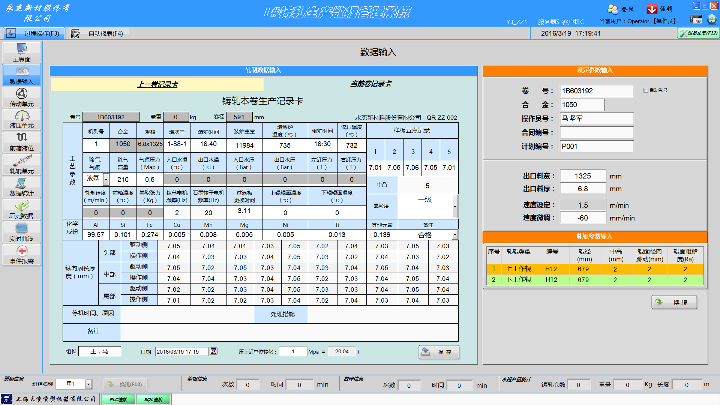Image resolution: width=720 pixels, height=405 pixels.
Task: Expand the shift group dropdown in bottom bar
Action: tap(87, 384)
